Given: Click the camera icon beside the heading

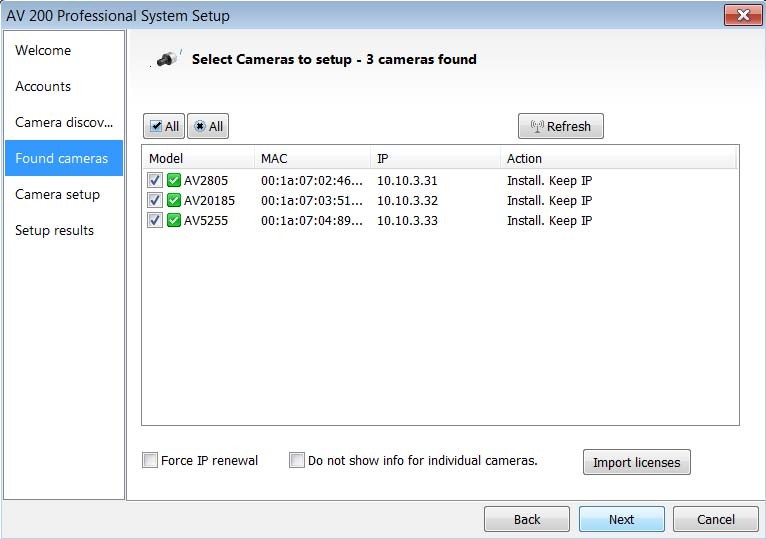Looking at the screenshot, I should [168, 60].
